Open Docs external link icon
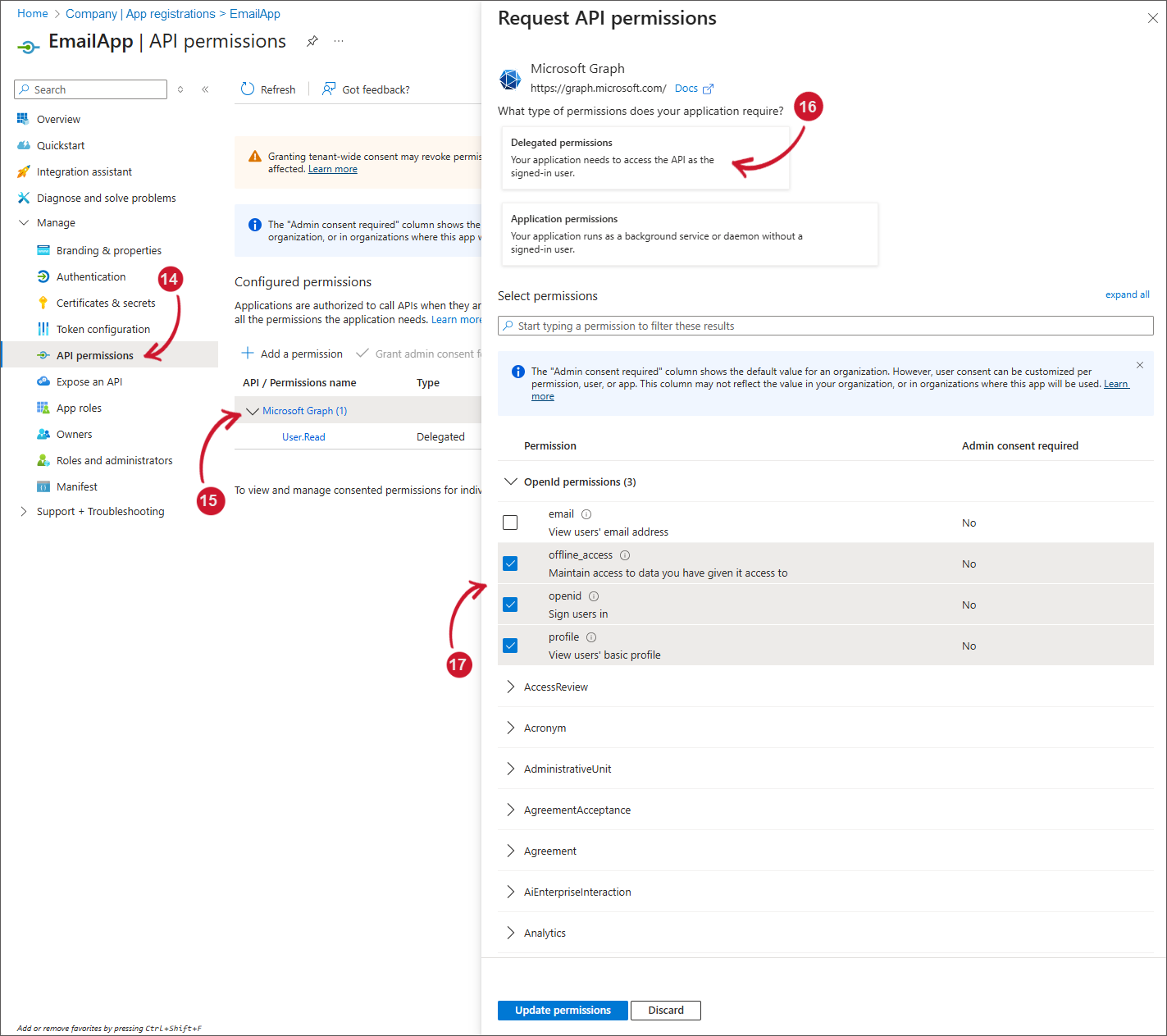1167x1036 pixels. [x=708, y=89]
